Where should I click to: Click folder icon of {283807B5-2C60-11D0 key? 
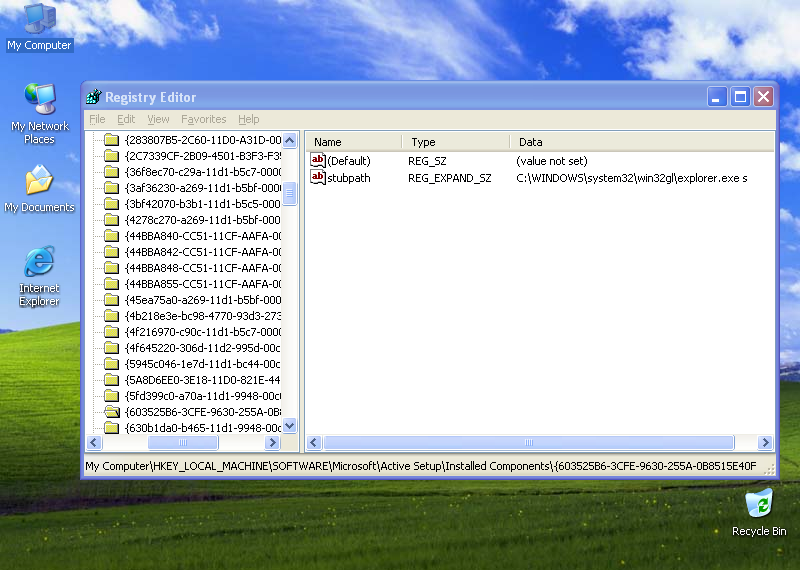pyautogui.click(x=111, y=140)
